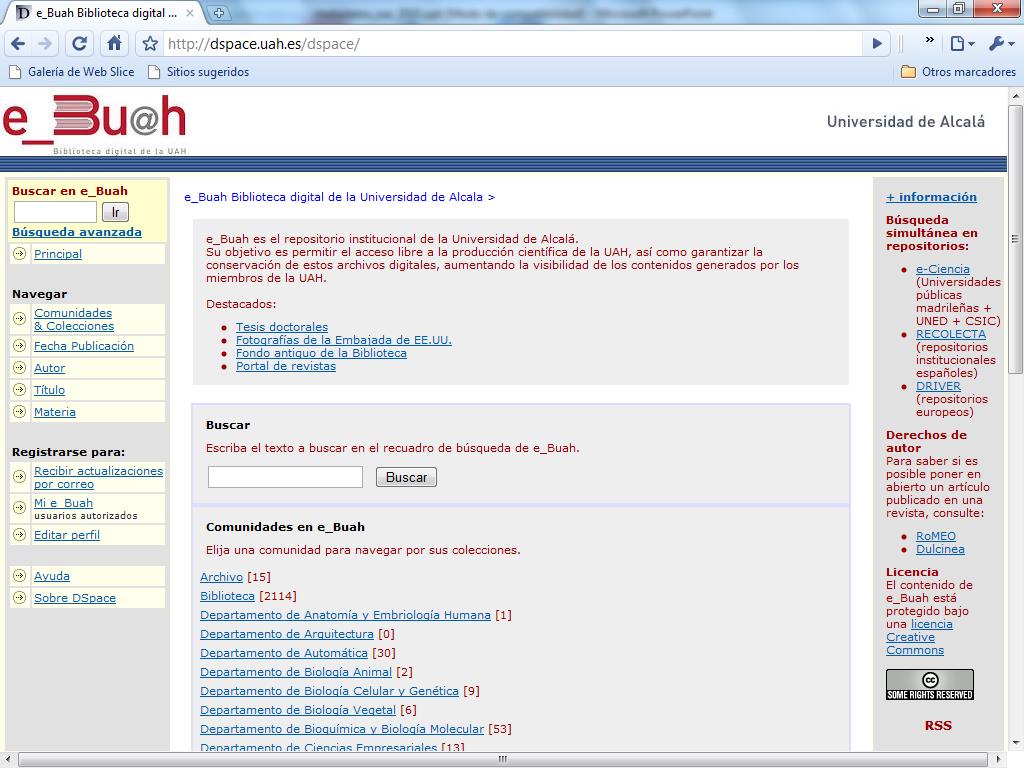This screenshot has height=768, width=1024.
Task: Click arrow icon beside Autor
Action: tap(20, 368)
